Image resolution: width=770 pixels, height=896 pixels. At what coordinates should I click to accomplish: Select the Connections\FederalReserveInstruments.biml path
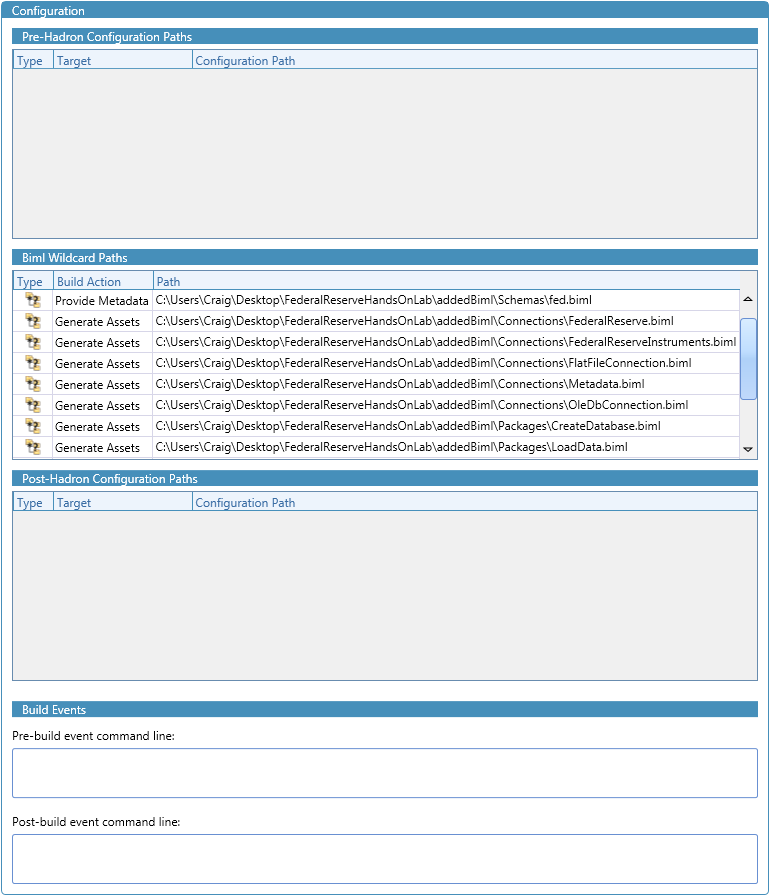446,342
